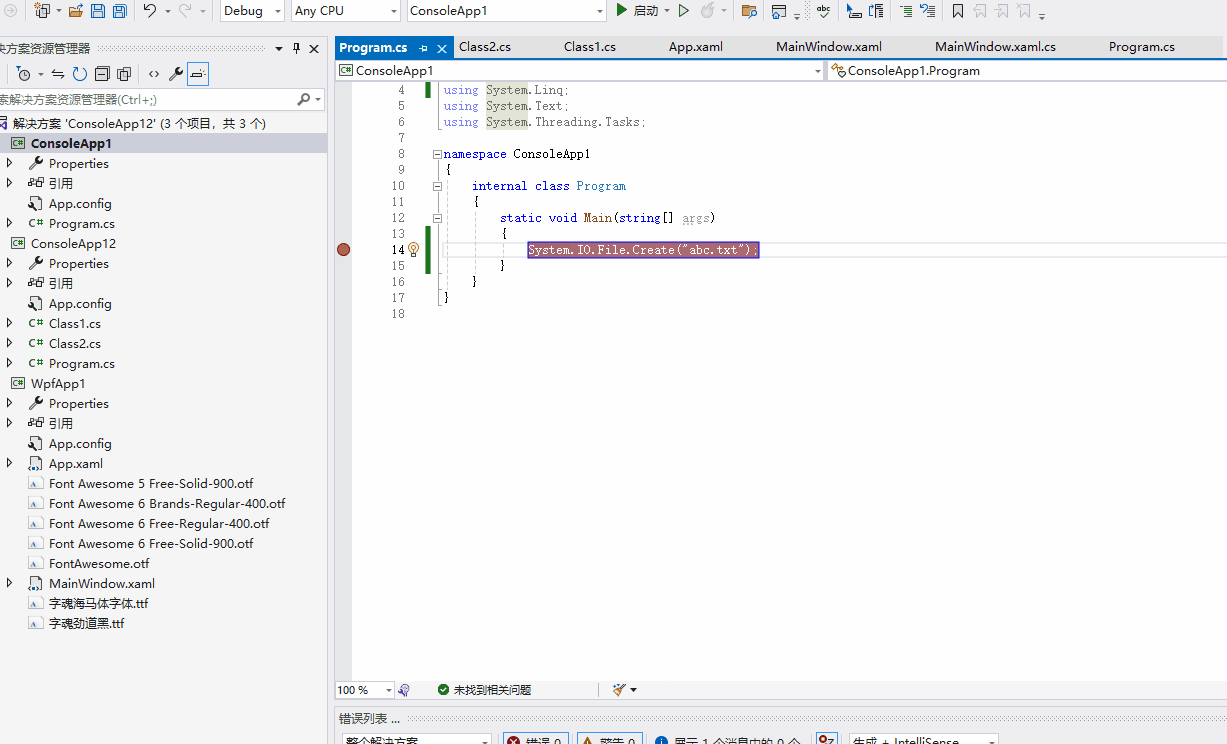This screenshot has height=744, width=1227.
Task: Select 字魂劲道黑.ttf font file
Action: (87, 623)
